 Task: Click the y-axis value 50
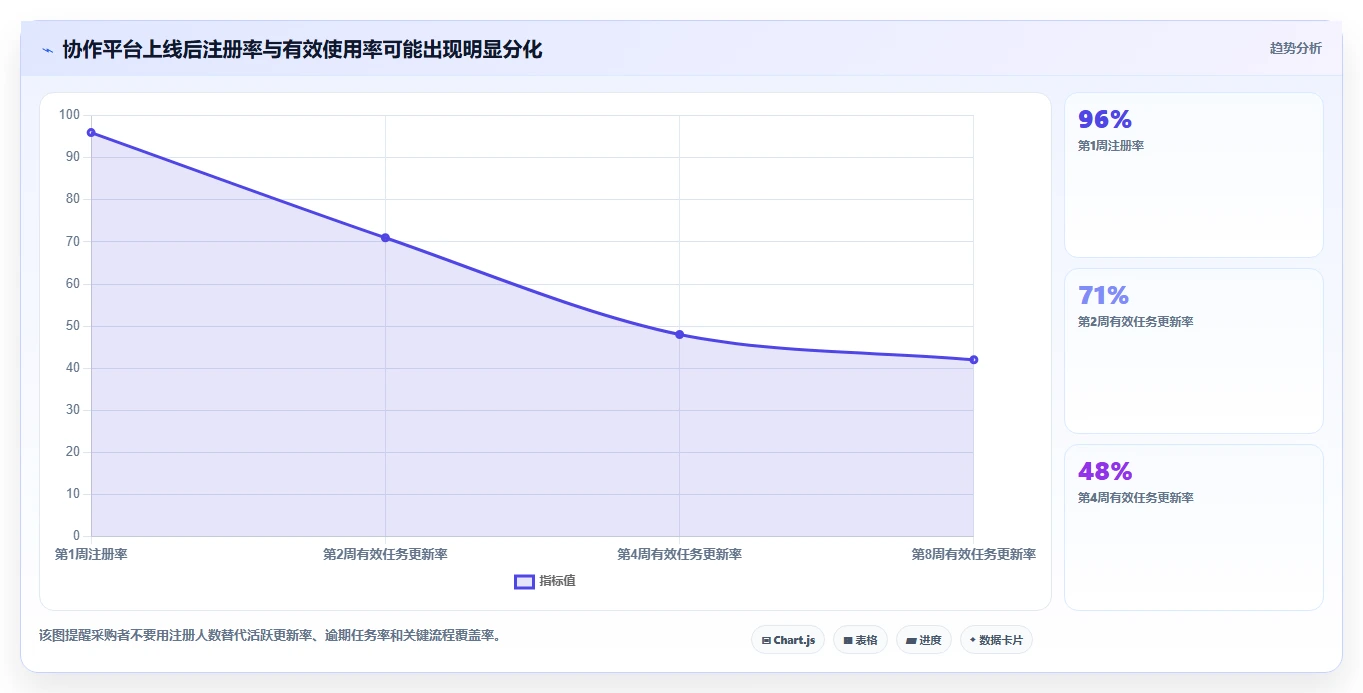pos(72,326)
